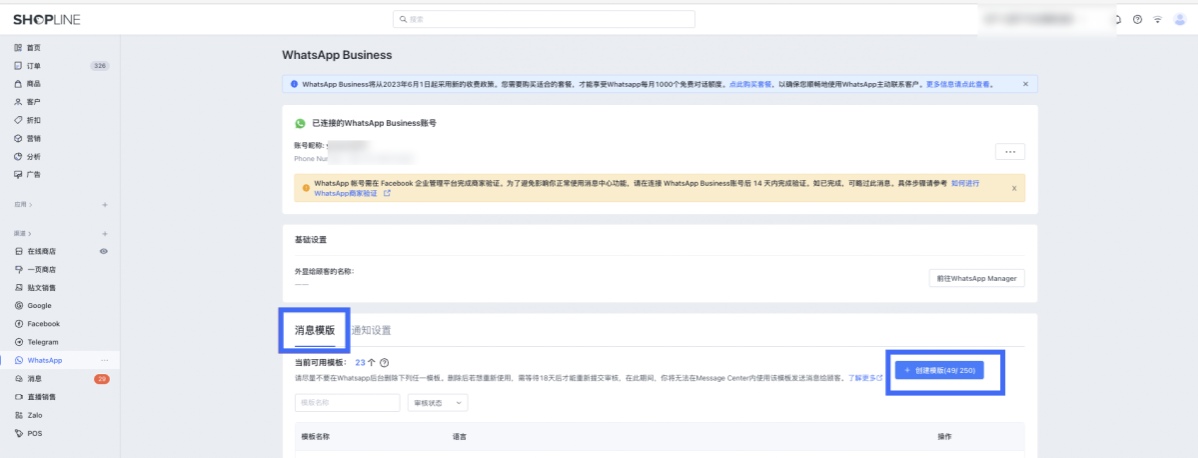
Task: Click the search field in the top bar
Action: pyautogui.click(x=544, y=19)
